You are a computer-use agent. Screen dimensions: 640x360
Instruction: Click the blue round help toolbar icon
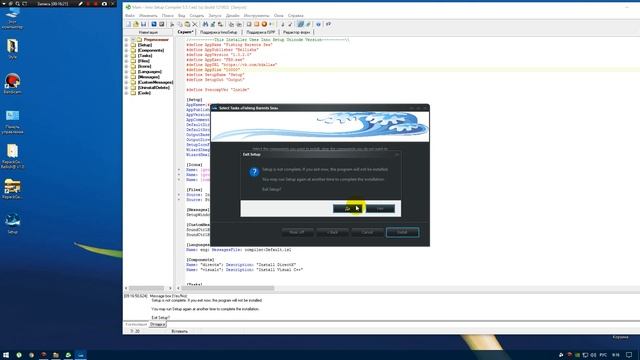pos(318,24)
